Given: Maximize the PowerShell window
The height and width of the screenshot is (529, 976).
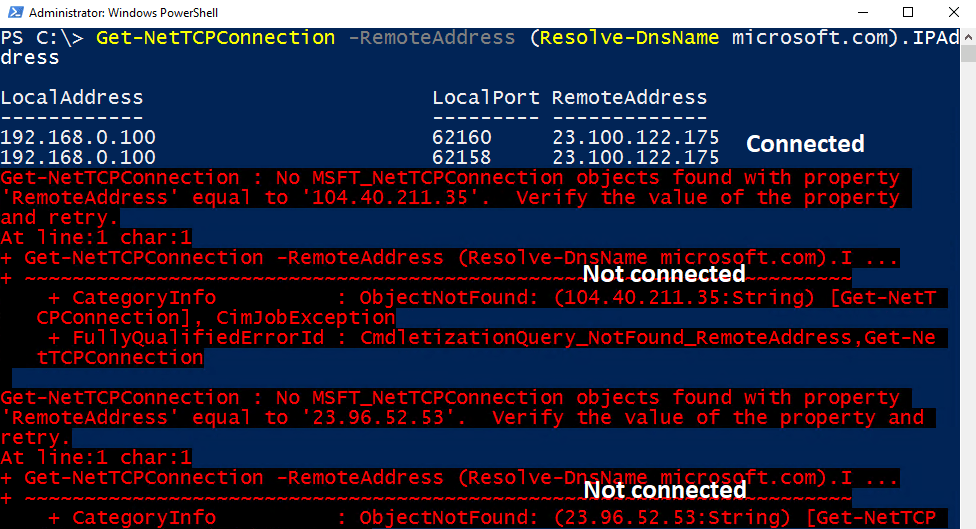Looking at the screenshot, I should coord(907,13).
